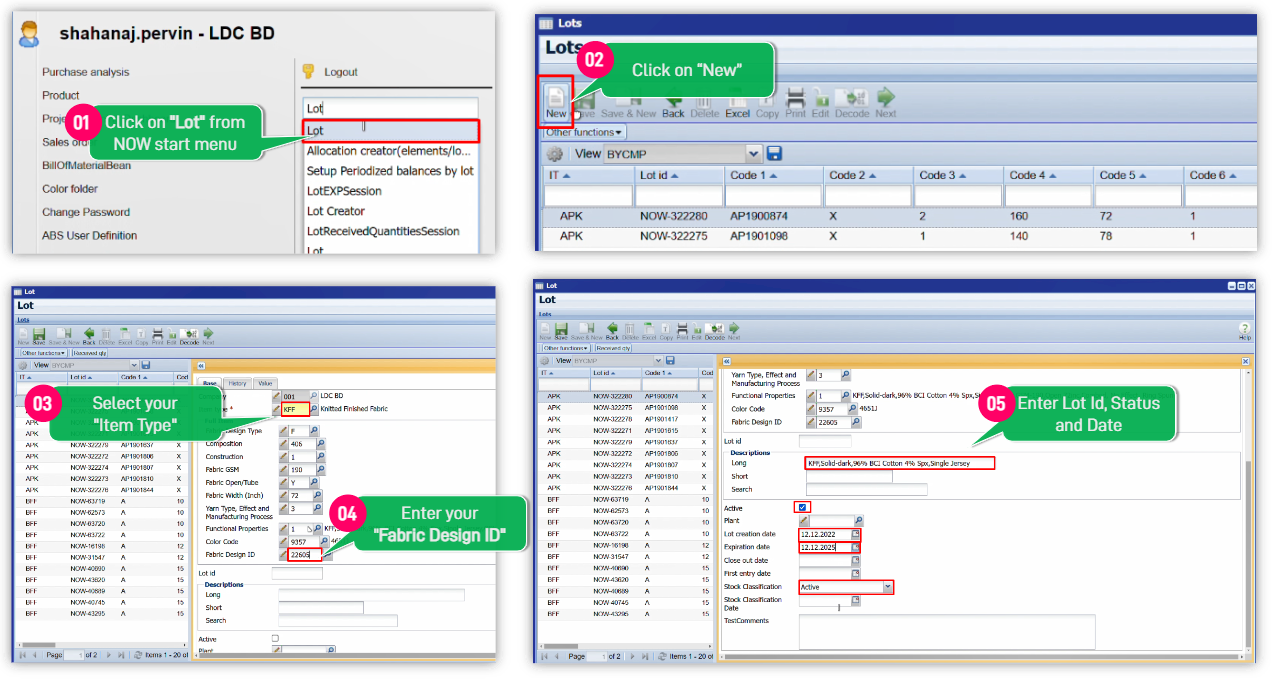Screen dimensions: 1279x682
Task: Click the Help icon in the Lot window
Action: pyautogui.click(x=1244, y=331)
